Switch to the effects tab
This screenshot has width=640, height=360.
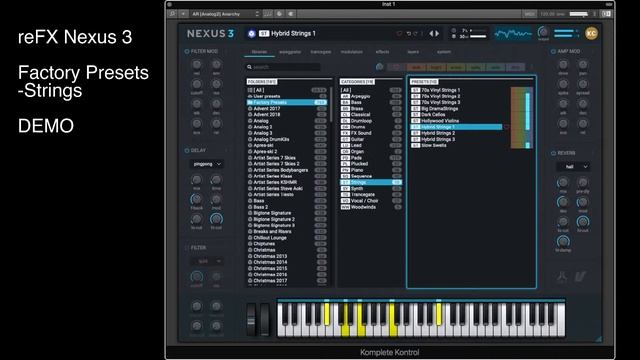coord(382,52)
